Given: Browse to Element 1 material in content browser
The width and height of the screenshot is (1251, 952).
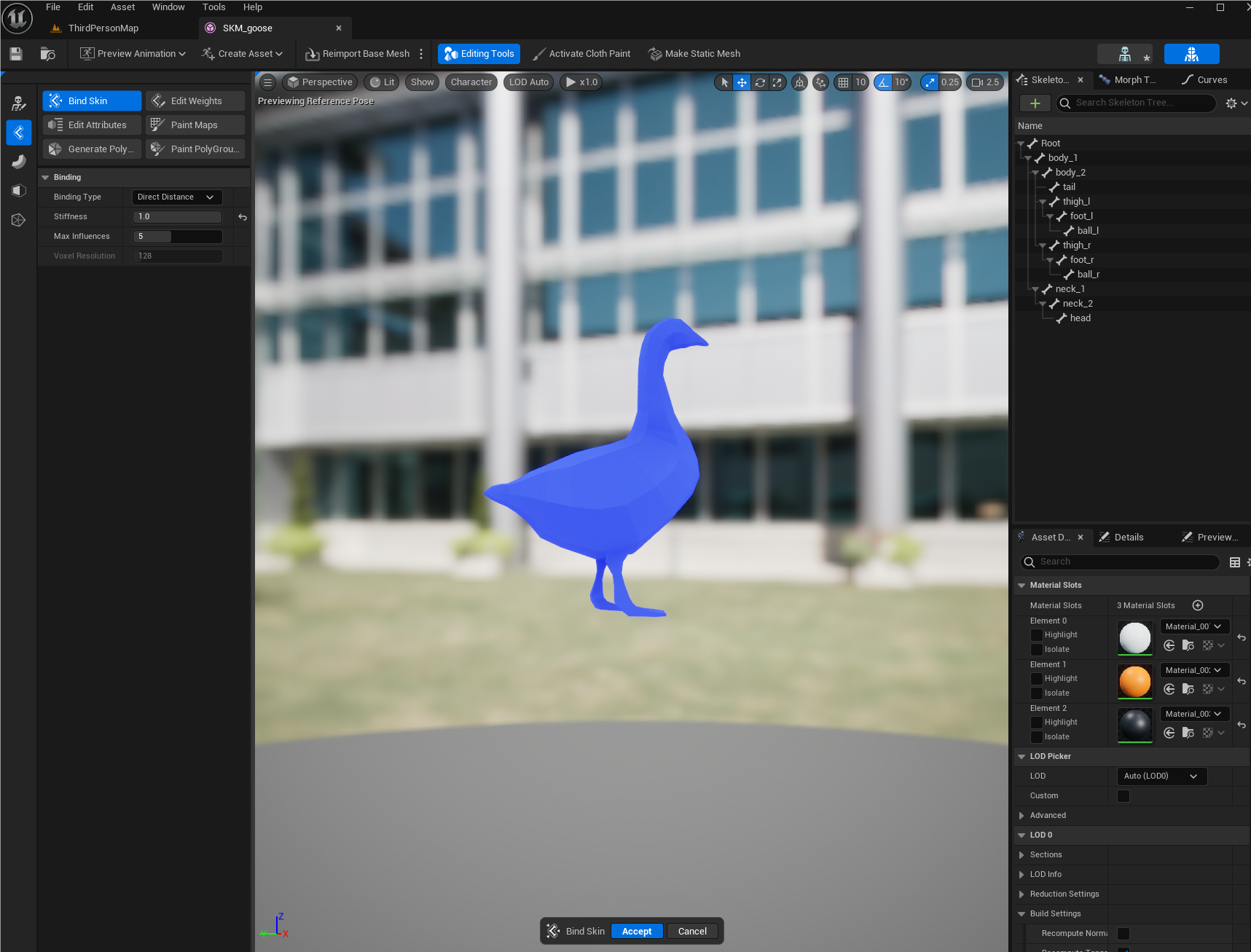Looking at the screenshot, I should 1188,689.
